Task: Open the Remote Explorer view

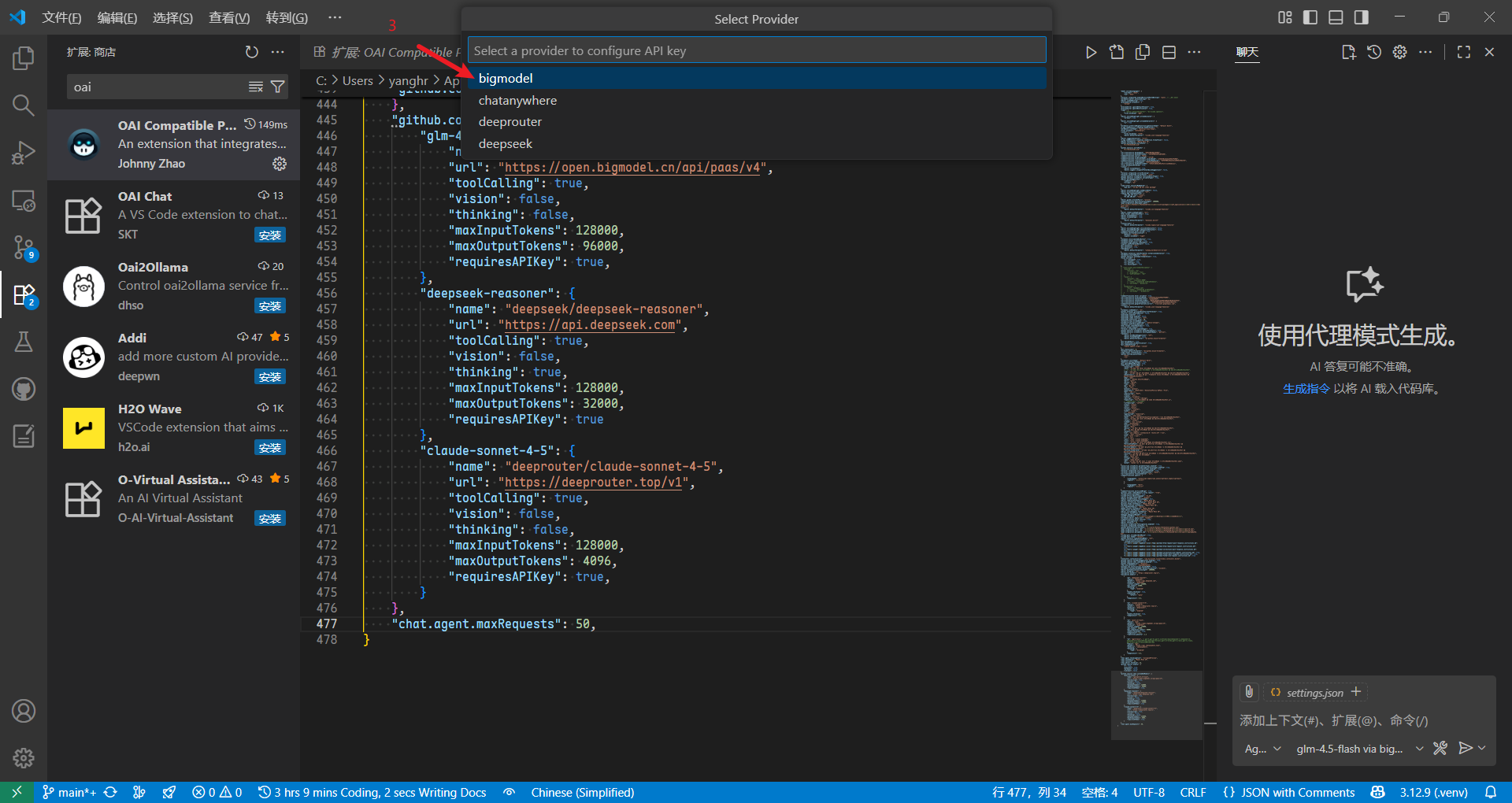Action: click(x=24, y=200)
